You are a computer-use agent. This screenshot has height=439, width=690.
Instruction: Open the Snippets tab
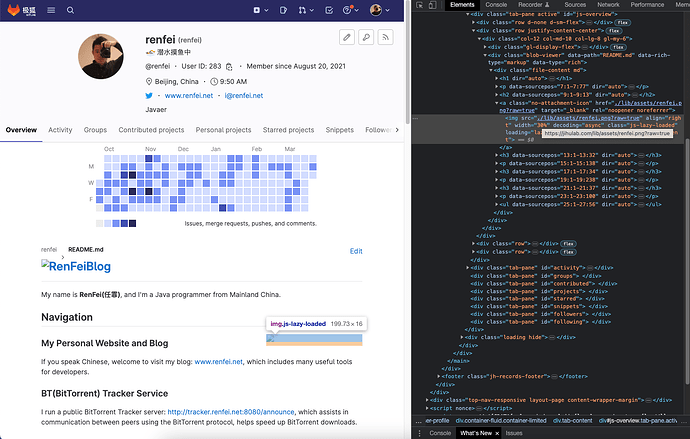point(340,130)
